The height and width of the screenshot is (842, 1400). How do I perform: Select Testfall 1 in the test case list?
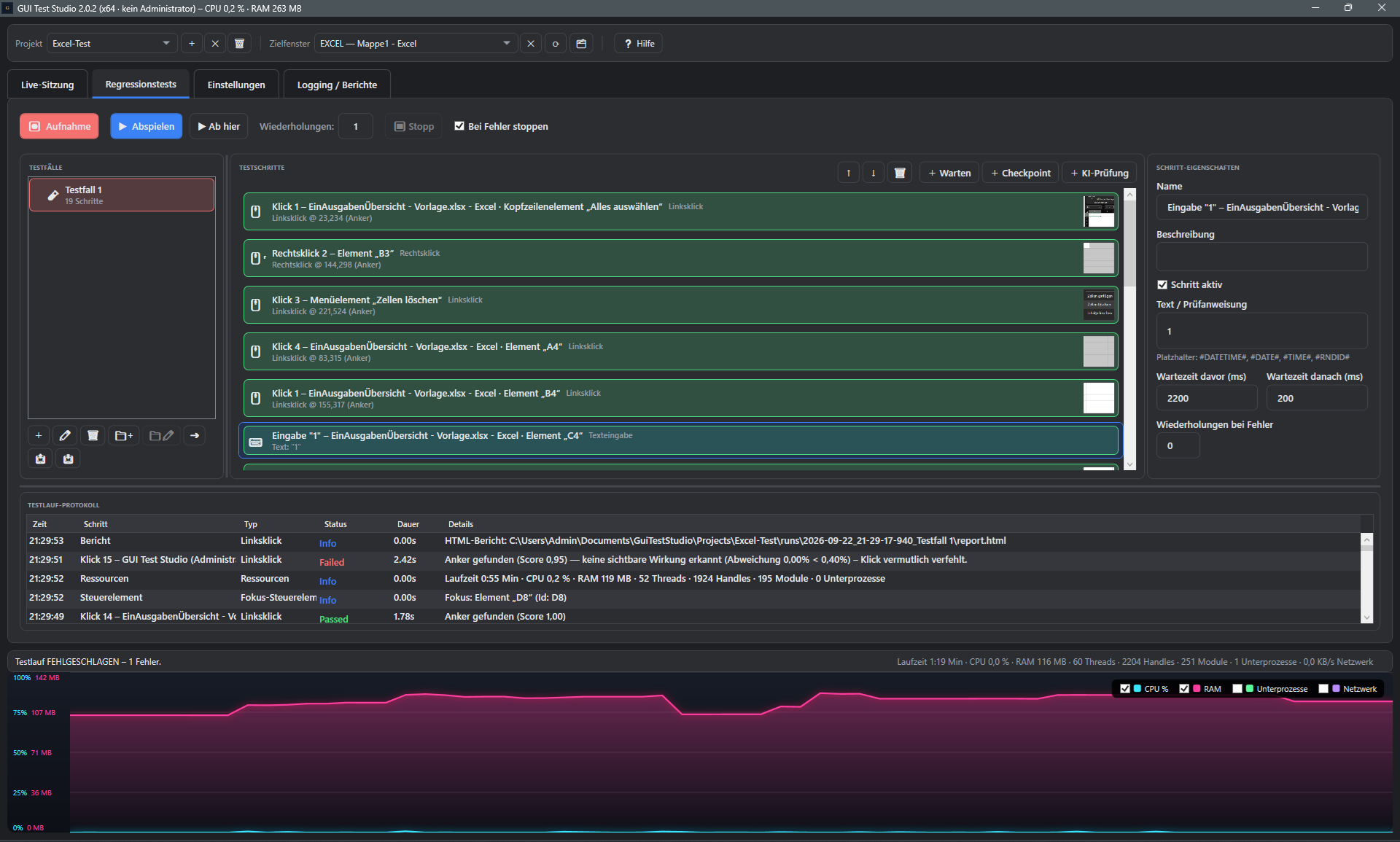(x=122, y=195)
